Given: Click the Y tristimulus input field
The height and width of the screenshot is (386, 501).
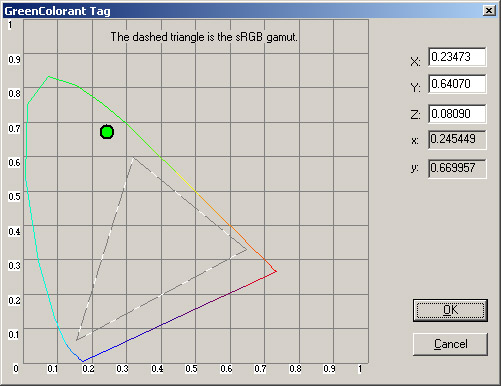Looking at the screenshot, I should point(457,84).
